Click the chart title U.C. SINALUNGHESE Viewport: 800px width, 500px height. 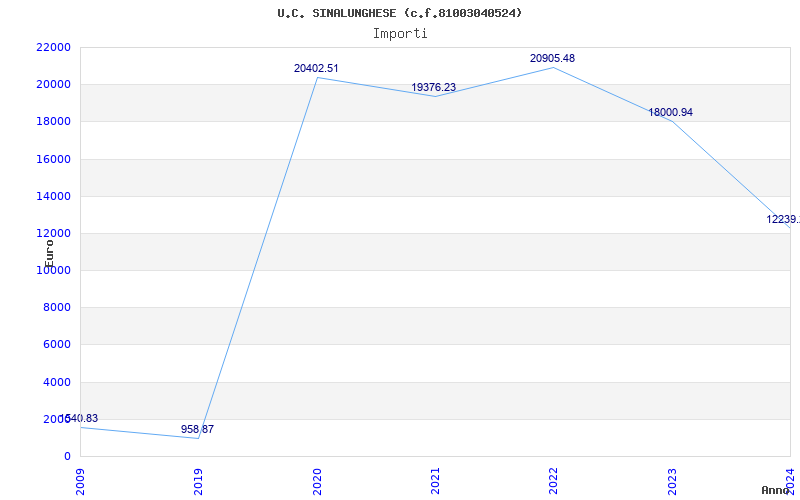pos(399,13)
